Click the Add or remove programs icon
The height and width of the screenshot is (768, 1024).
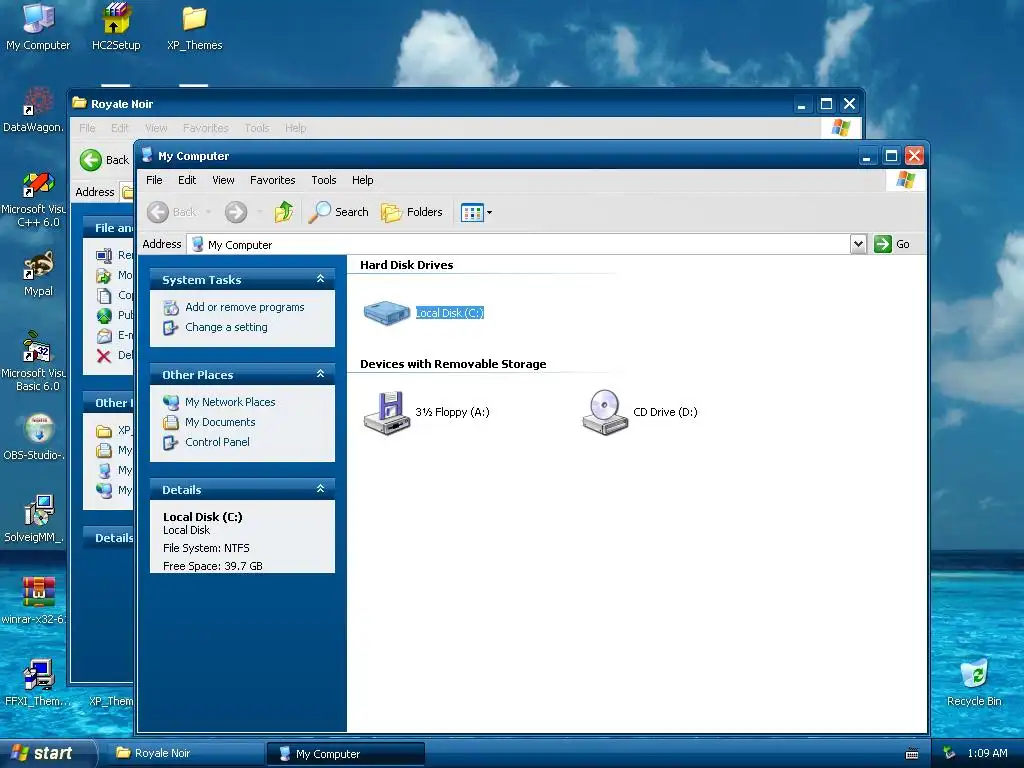coord(171,308)
